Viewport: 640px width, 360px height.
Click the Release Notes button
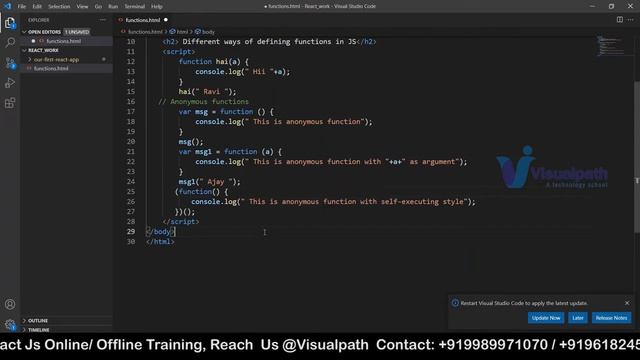pyautogui.click(x=611, y=318)
